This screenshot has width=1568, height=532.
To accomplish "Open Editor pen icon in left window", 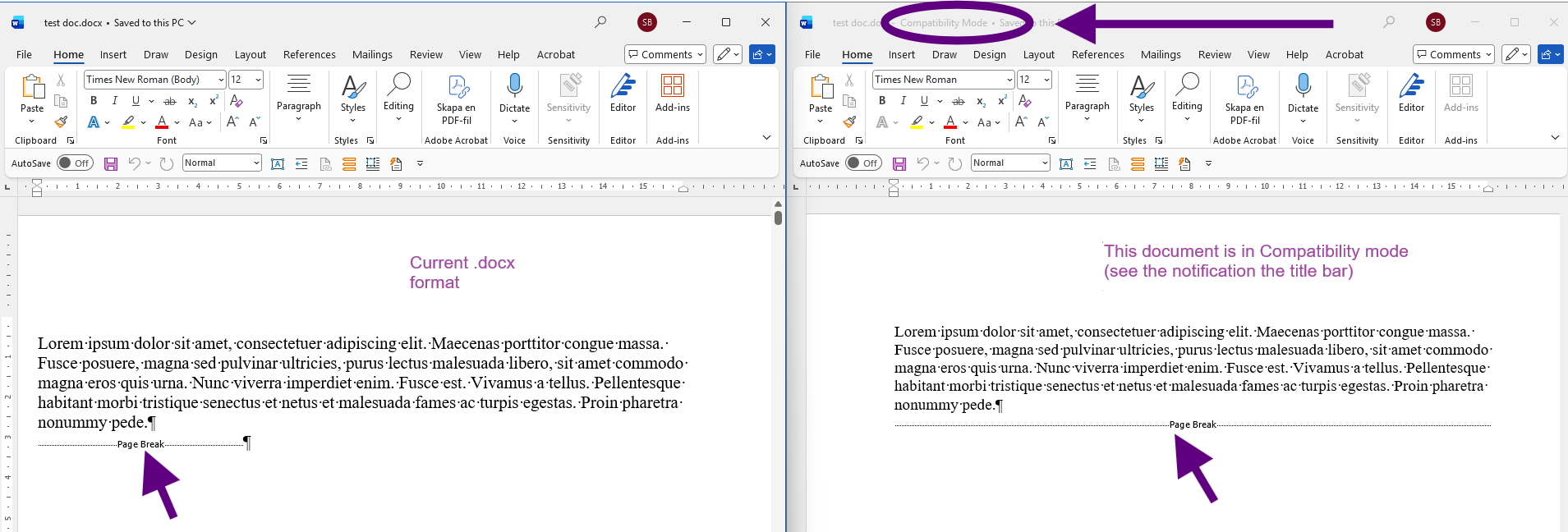I will pyautogui.click(x=623, y=85).
